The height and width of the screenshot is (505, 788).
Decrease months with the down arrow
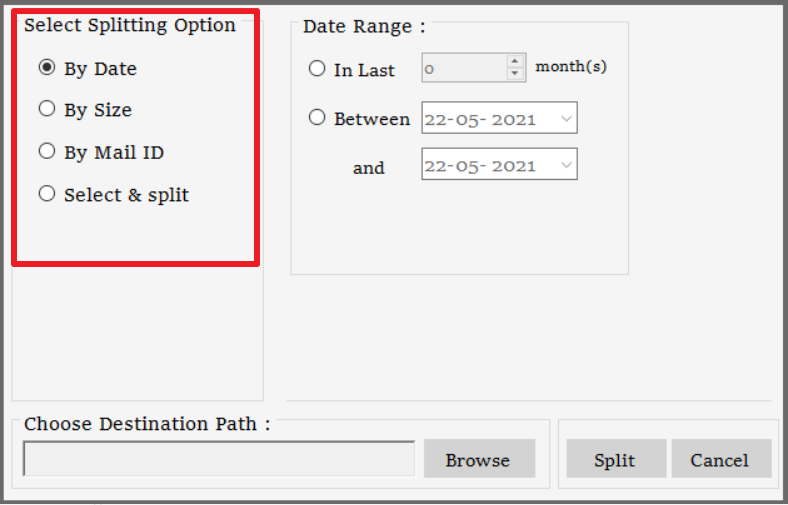(516, 74)
